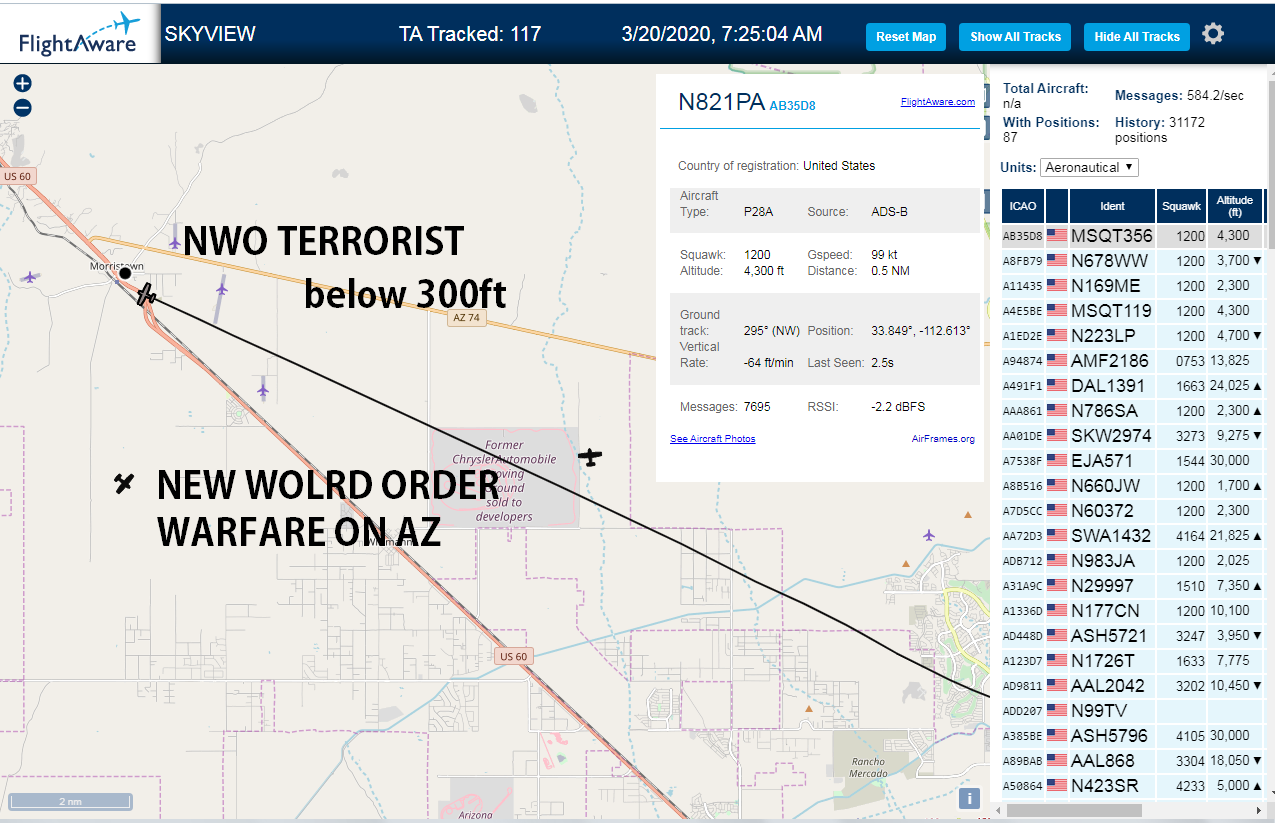Select the N983JA aircraft row
The image size is (1275, 823).
pyautogui.click(x=1132, y=561)
